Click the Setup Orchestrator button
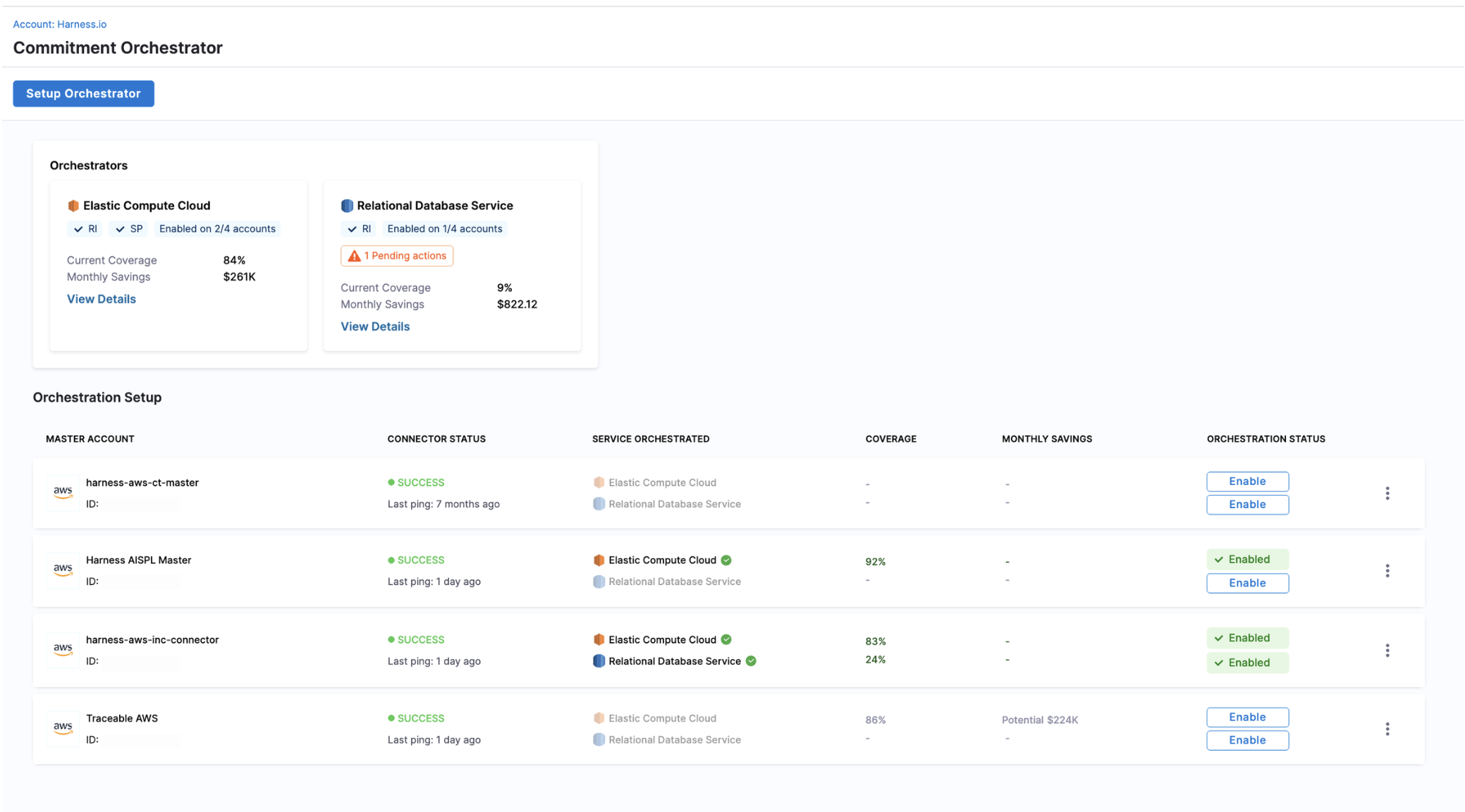Image resolution: width=1465 pixels, height=812 pixels. [83, 94]
